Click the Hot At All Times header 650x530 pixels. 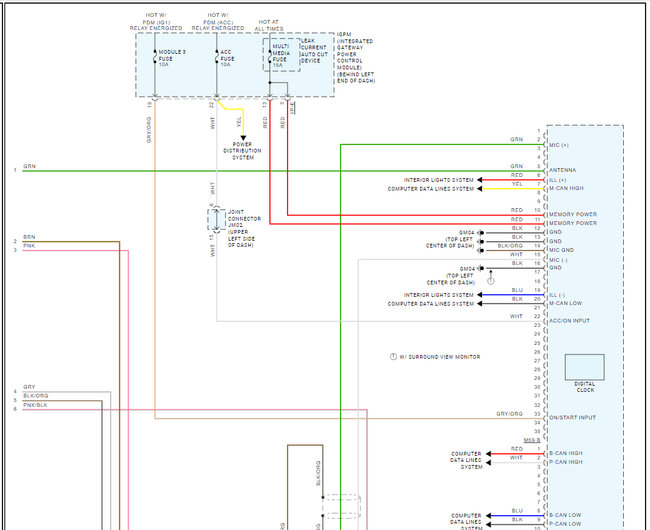[269, 25]
